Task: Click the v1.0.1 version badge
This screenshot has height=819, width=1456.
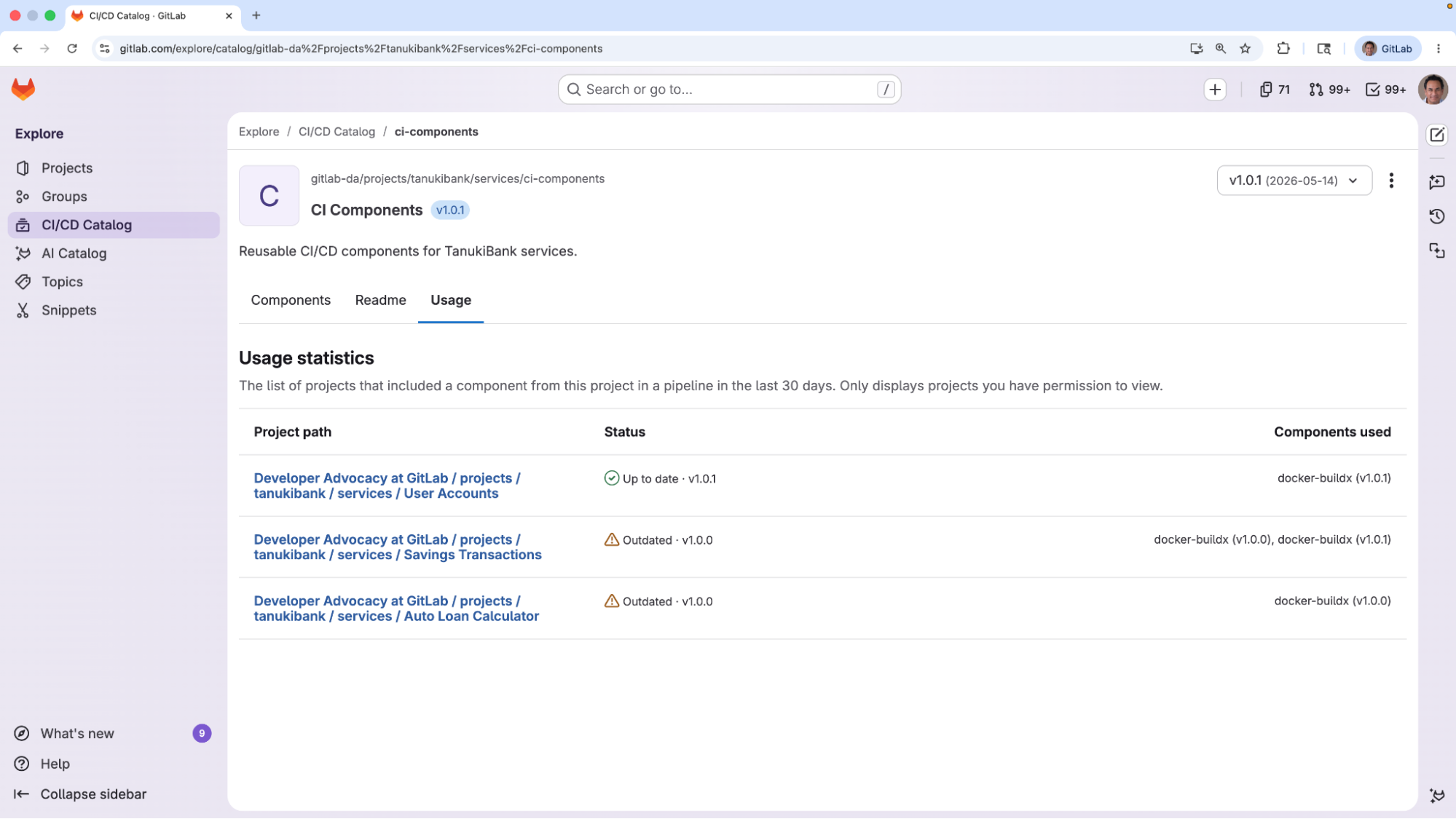Action: (x=450, y=210)
